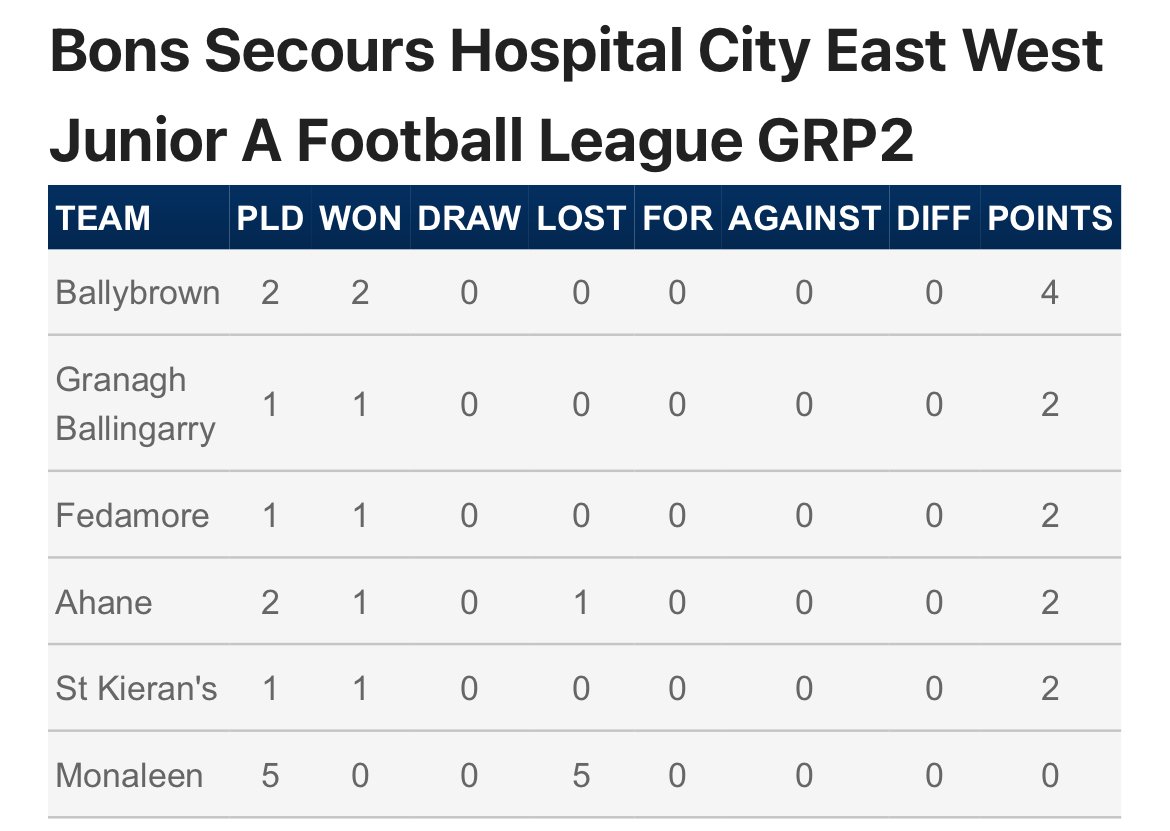Click the WON column header

pos(360,219)
